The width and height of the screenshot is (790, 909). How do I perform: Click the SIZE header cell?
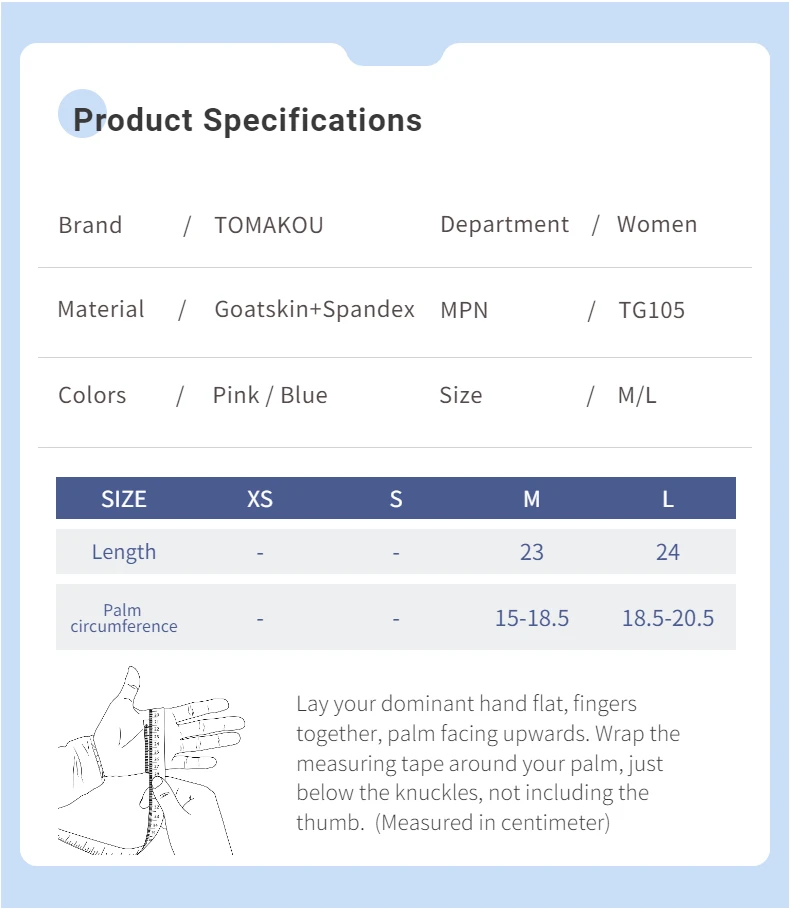(x=123, y=499)
